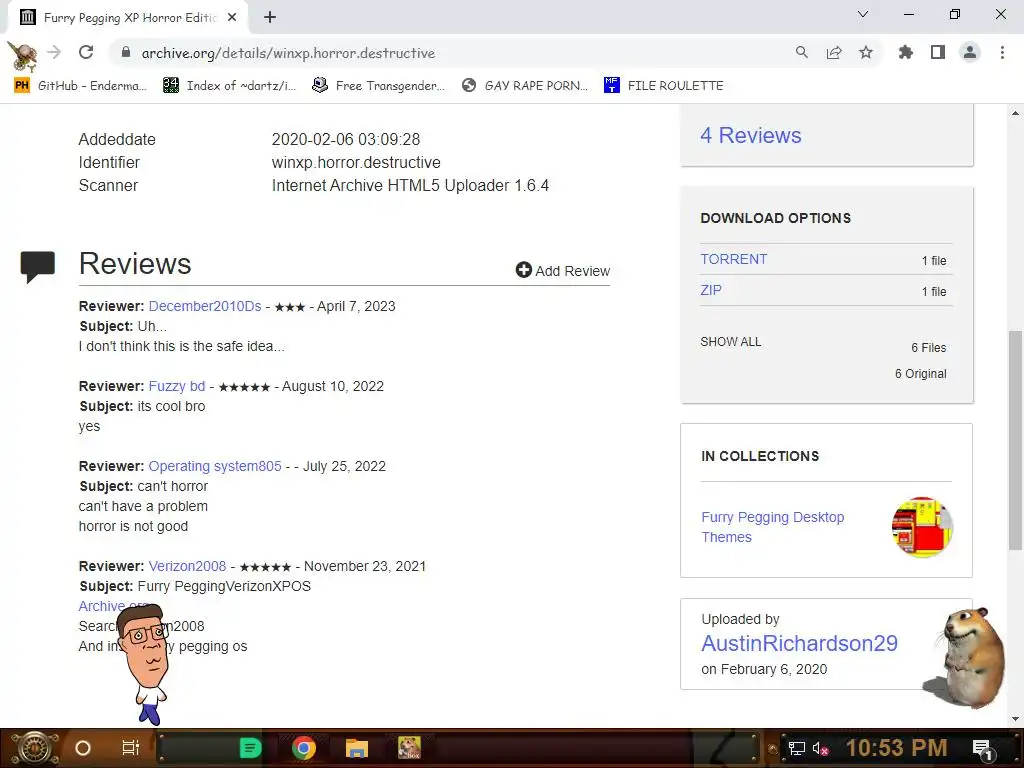Open the network tray icon
1024x768 pixels.
click(796, 748)
